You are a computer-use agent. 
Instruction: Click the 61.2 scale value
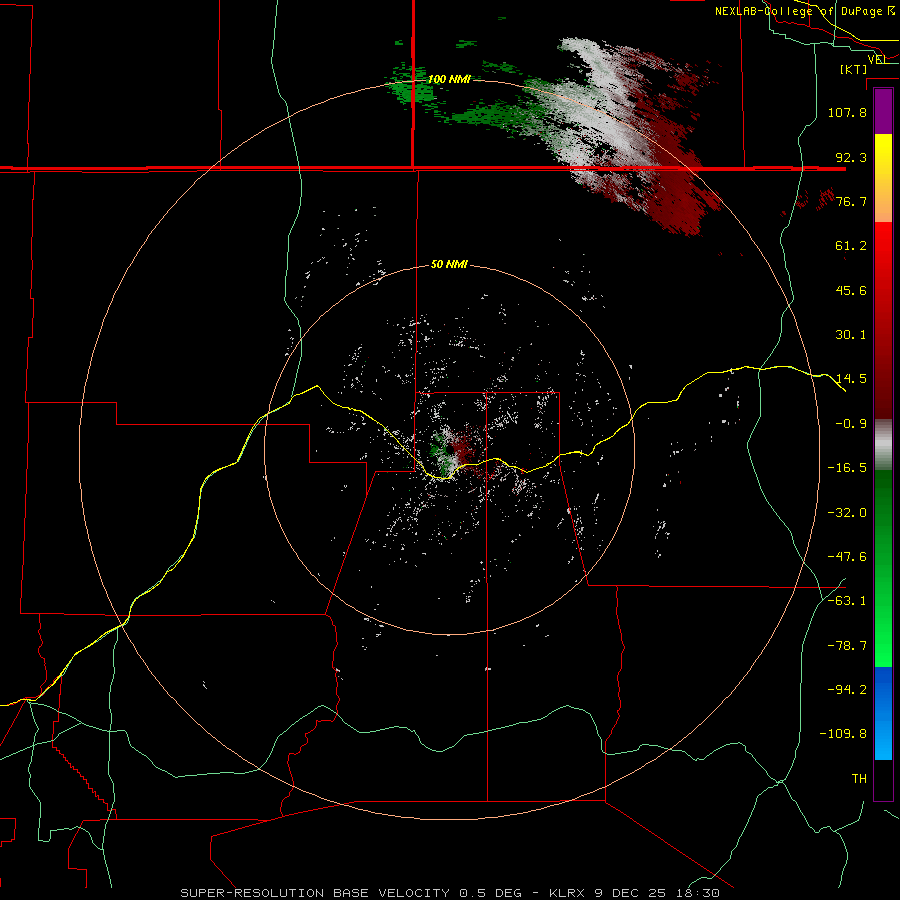pos(851,246)
